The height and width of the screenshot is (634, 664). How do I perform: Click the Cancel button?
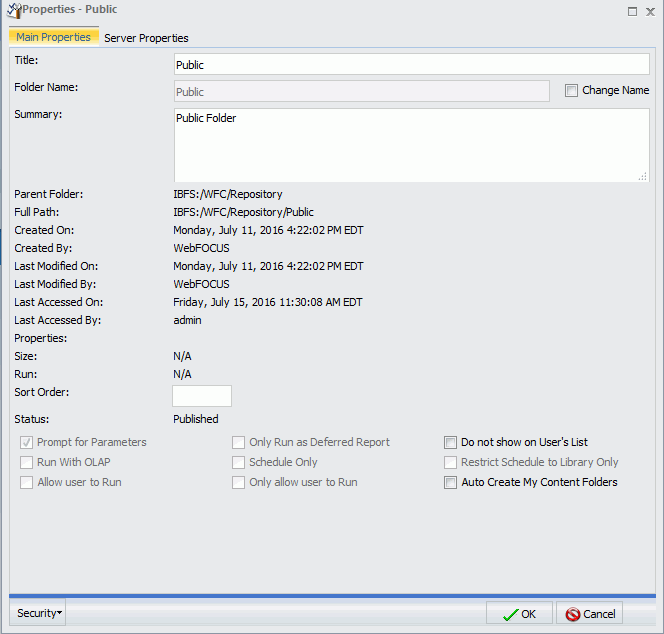(589, 613)
